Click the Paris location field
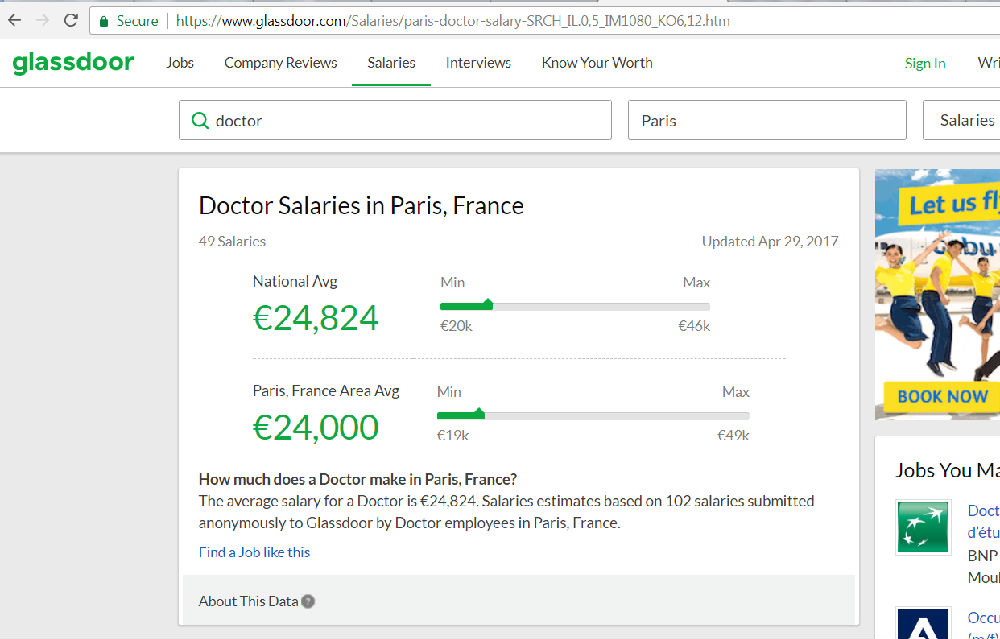1000x639 pixels. [767, 120]
